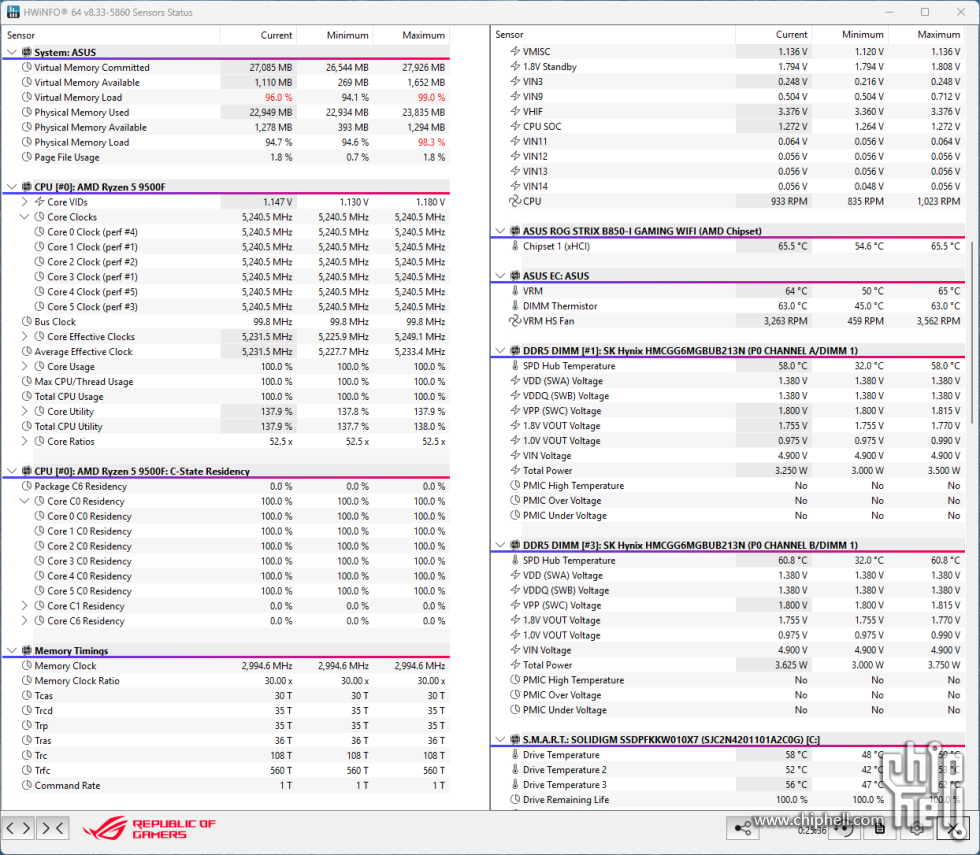Click the shrink sensor panels arrows button
Image resolution: width=980 pixels, height=855 pixels.
click(53, 827)
